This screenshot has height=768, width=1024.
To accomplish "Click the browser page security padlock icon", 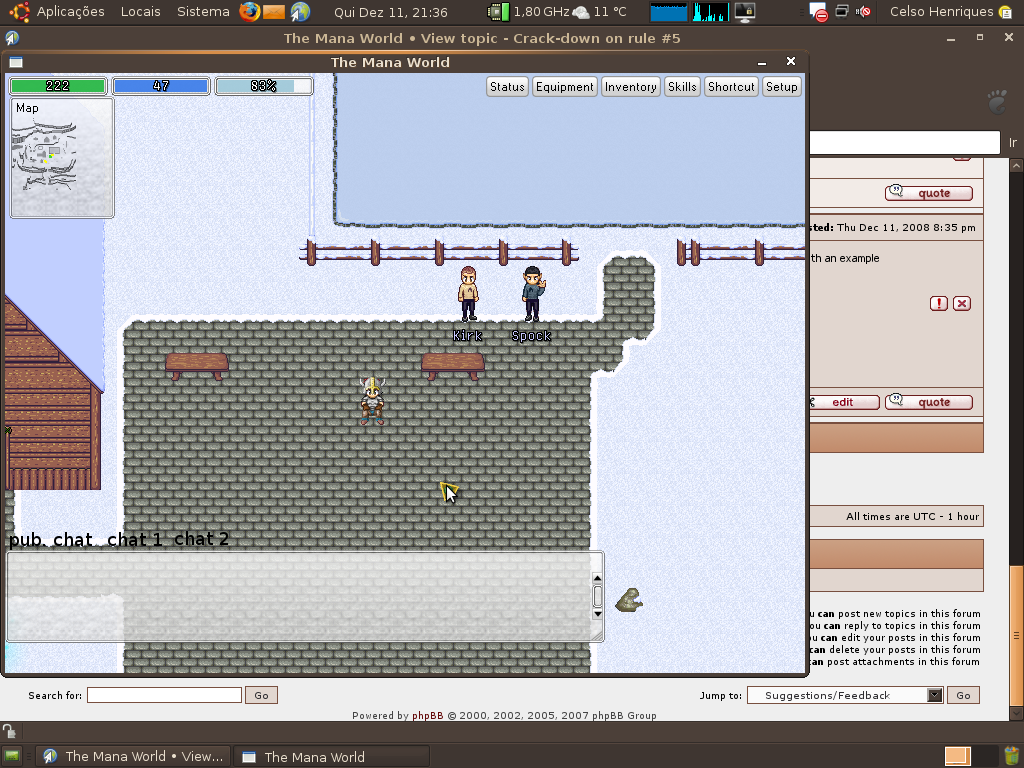I will (8, 731).
